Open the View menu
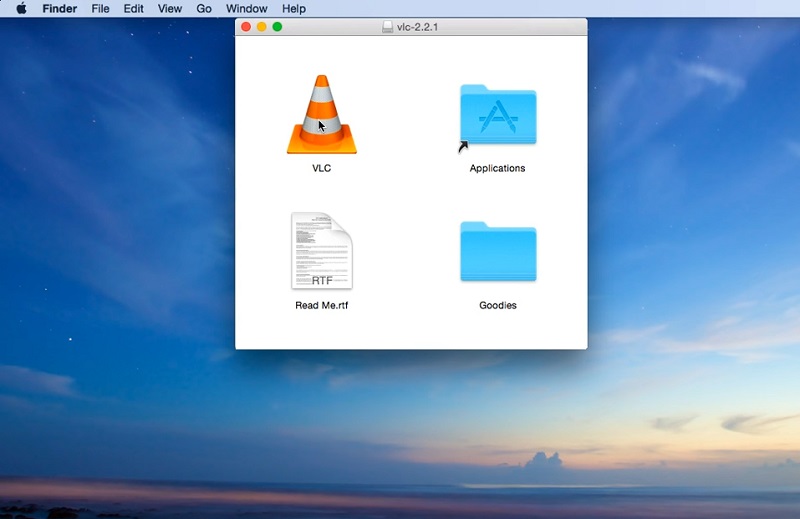800x519 pixels. pyautogui.click(x=170, y=8)
